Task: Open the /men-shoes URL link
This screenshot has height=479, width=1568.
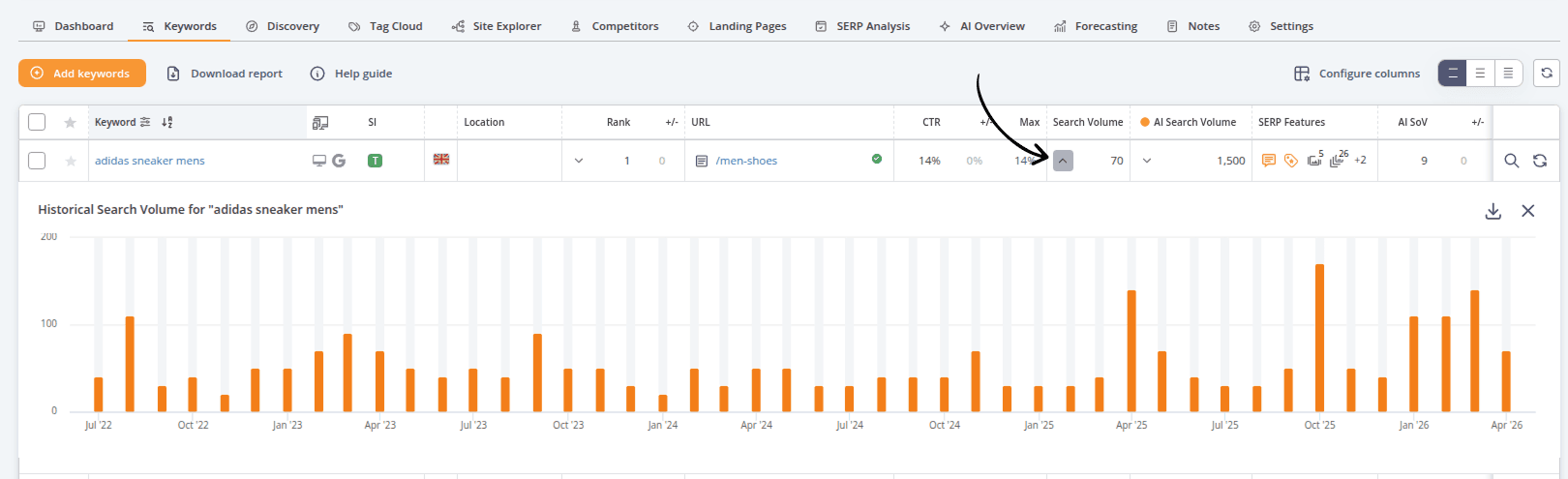Action: click(746, 161)
